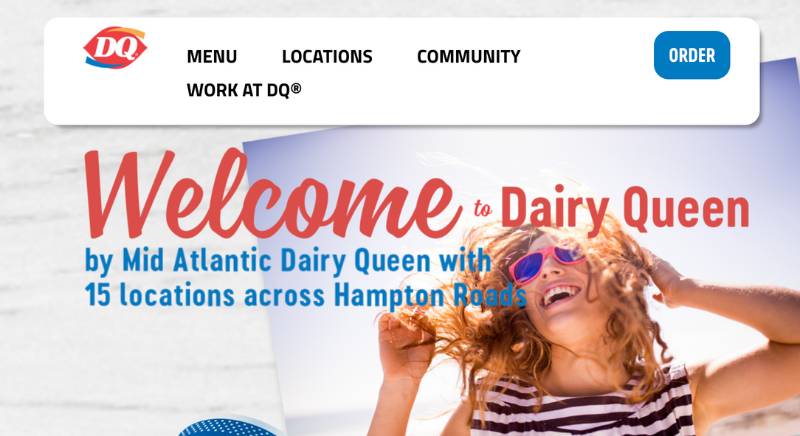The height and width of the screenshot is (436, 800).
Task: Click the small 'to' script word
Action: tap(482, 208)
